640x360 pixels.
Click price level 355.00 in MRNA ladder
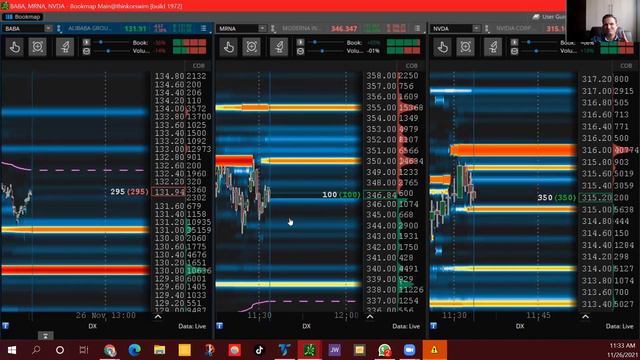pyautogui.click(x=381, y=108)
